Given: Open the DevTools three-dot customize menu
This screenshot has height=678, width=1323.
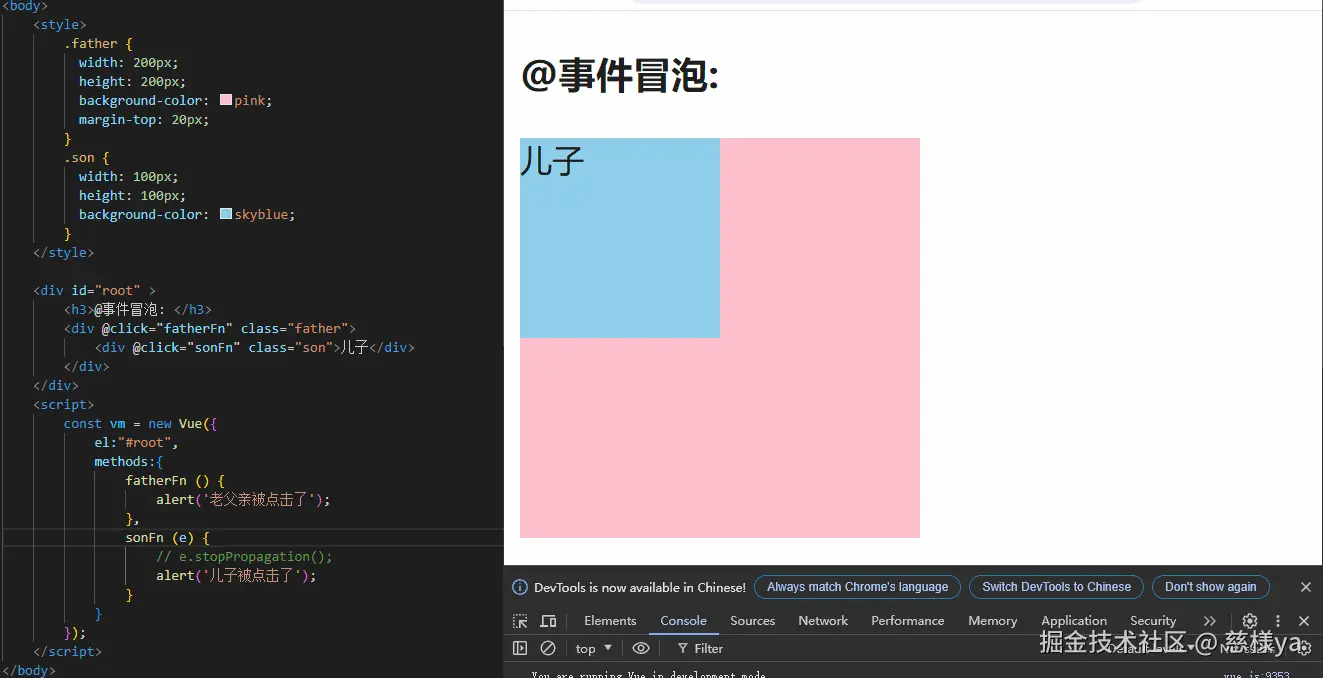Looking at the screenshot, I should [1278, 621].
